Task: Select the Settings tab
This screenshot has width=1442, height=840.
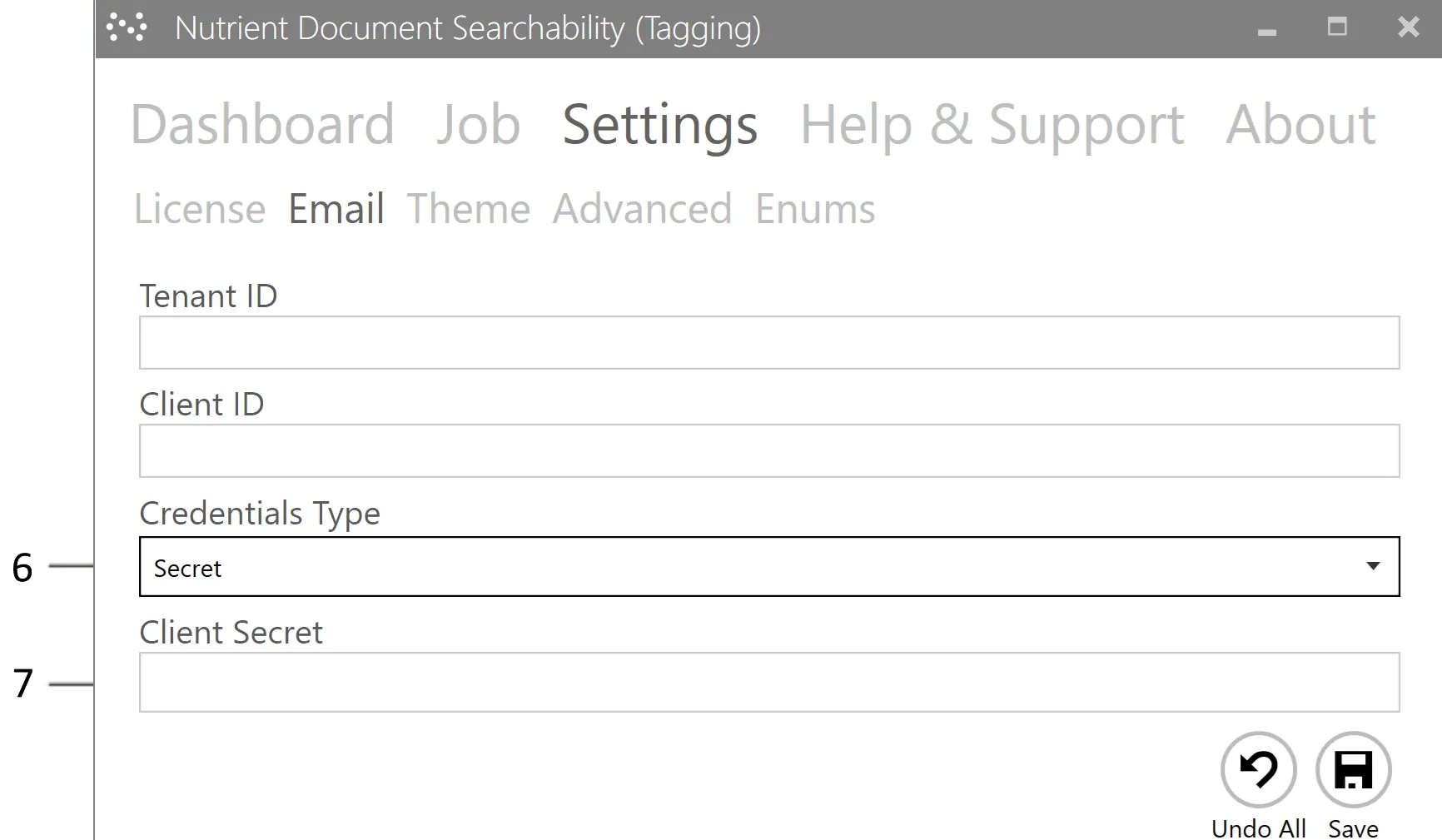Action: pyautogui.click(x=659, y=125)
